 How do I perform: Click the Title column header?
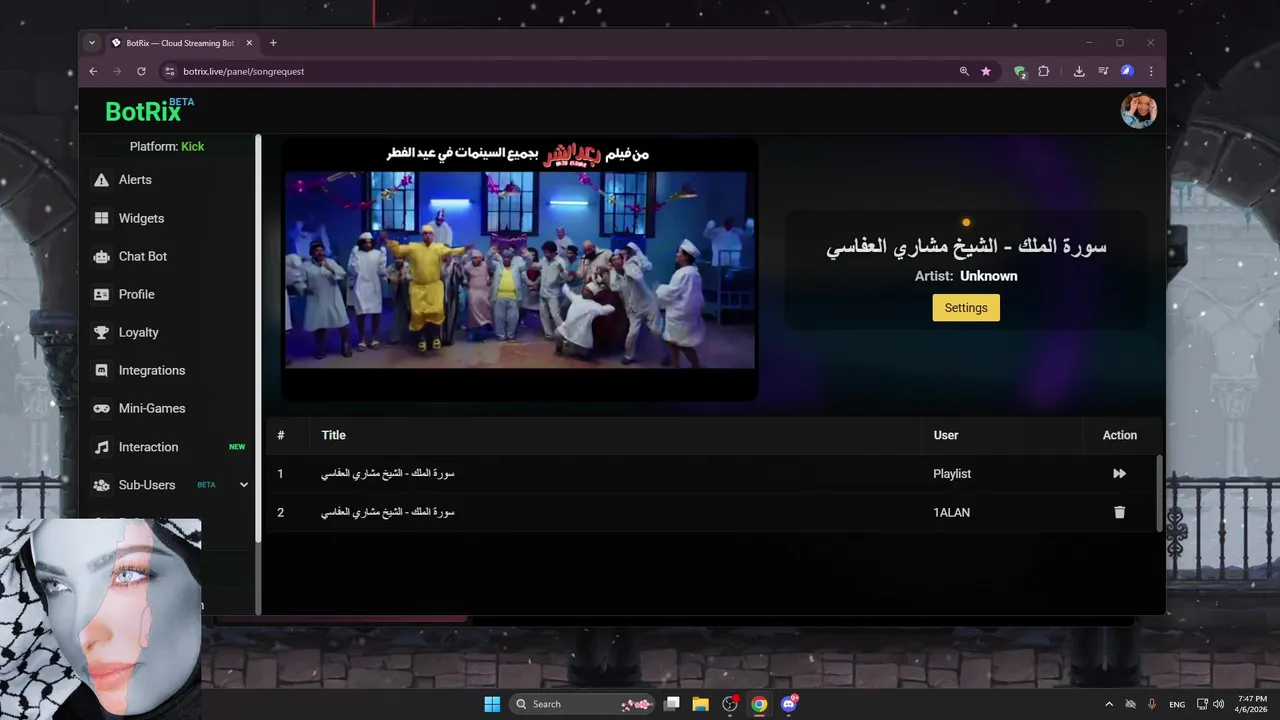333,435
